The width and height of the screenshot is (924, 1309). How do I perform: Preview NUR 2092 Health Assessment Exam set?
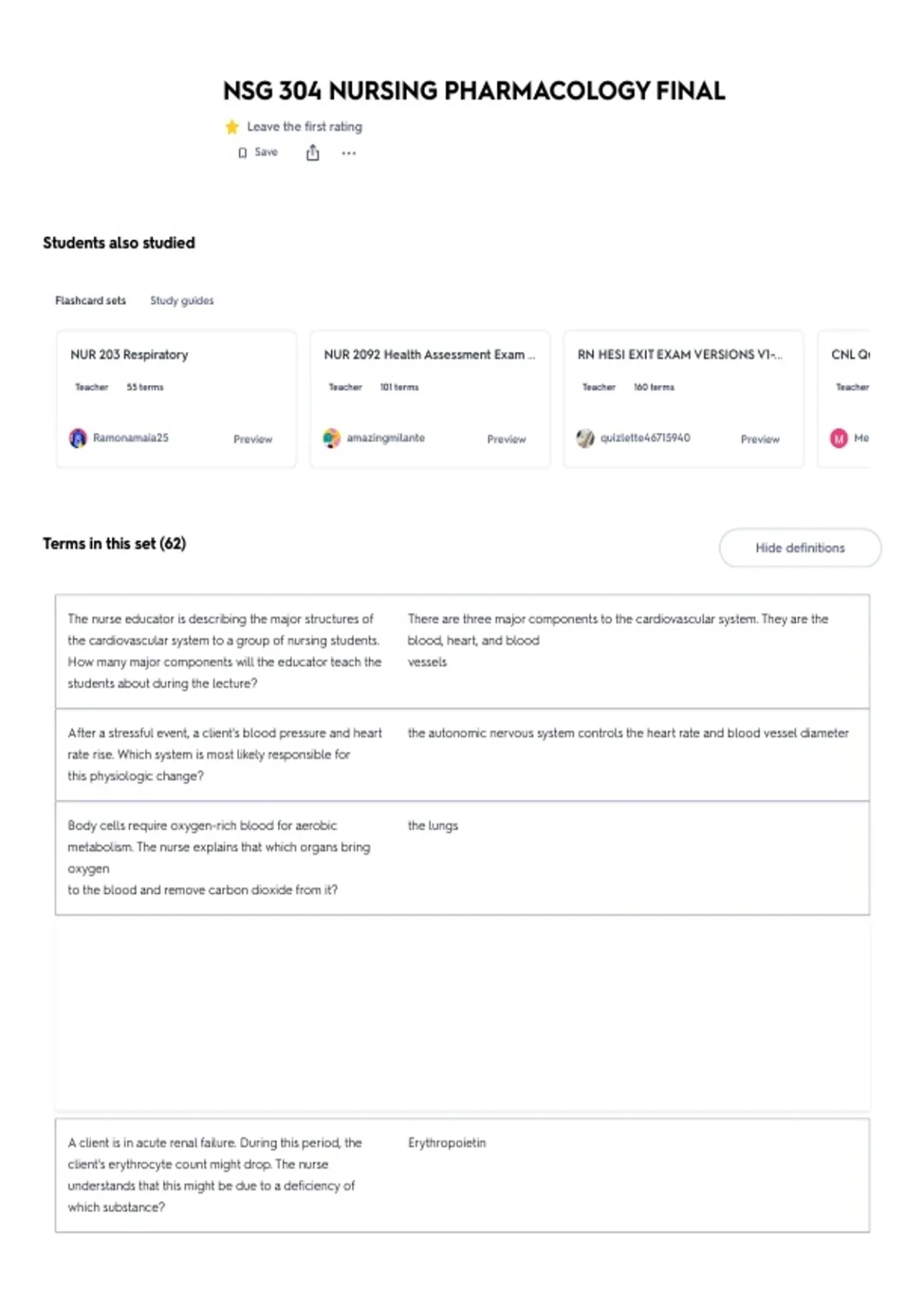(506, 439)
